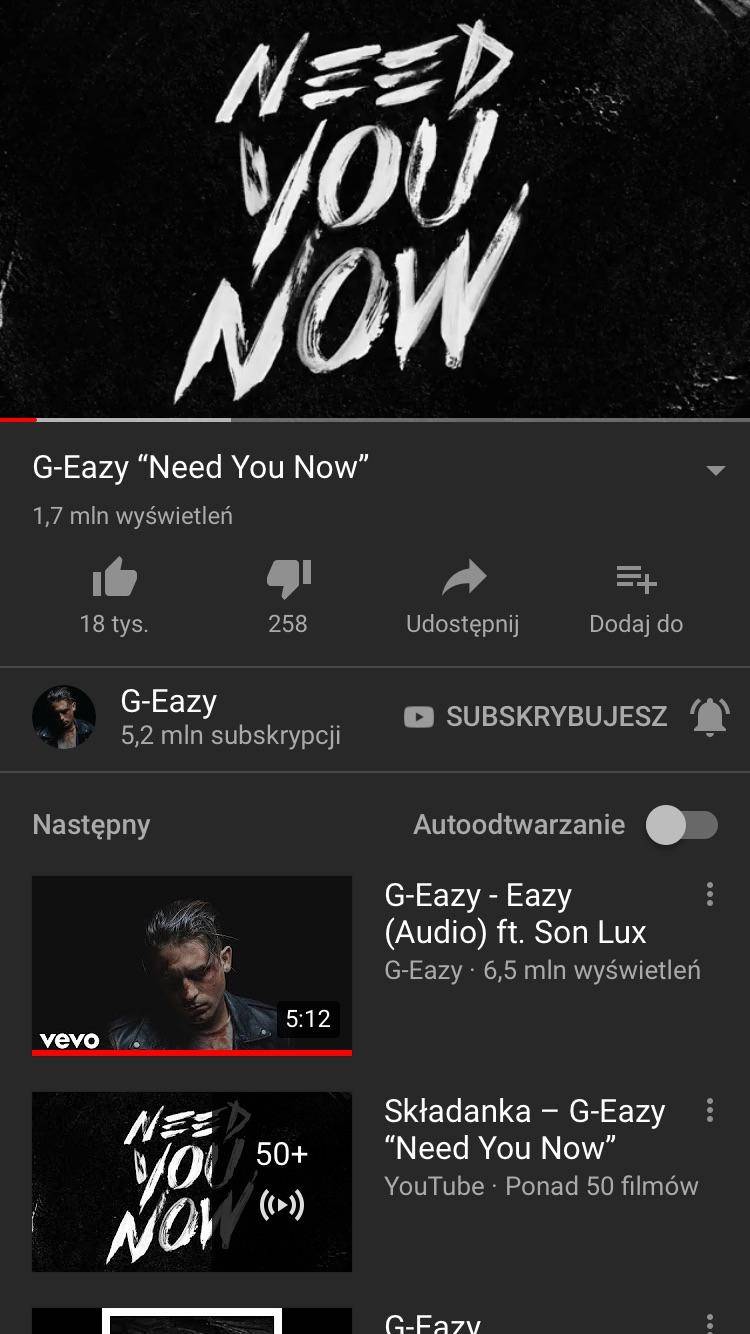
Task: Expand video description with the arrow
Action: (715, 470)
